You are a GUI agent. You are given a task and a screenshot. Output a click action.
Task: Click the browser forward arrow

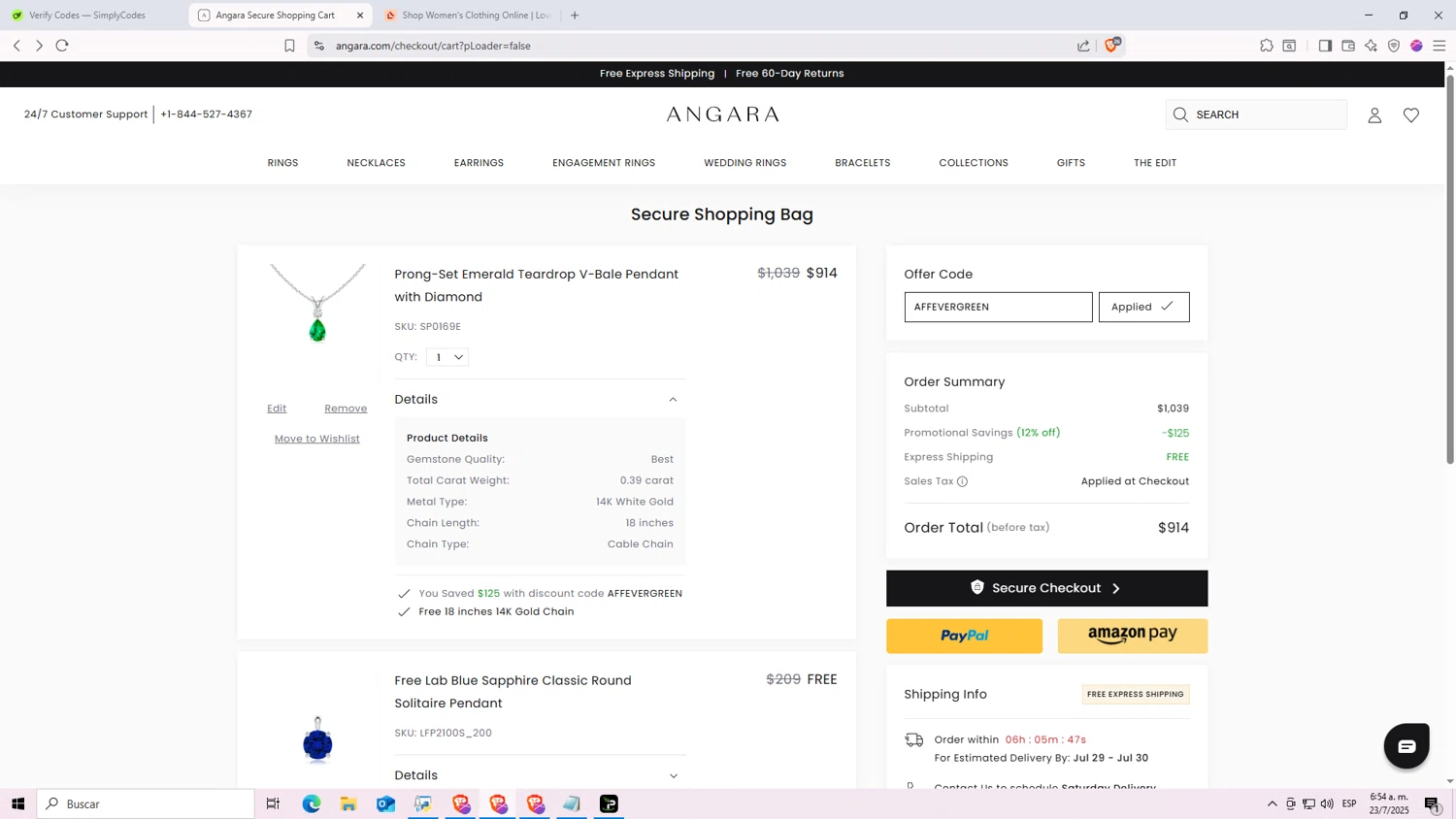pyautogui.click(x=39, y=46)
